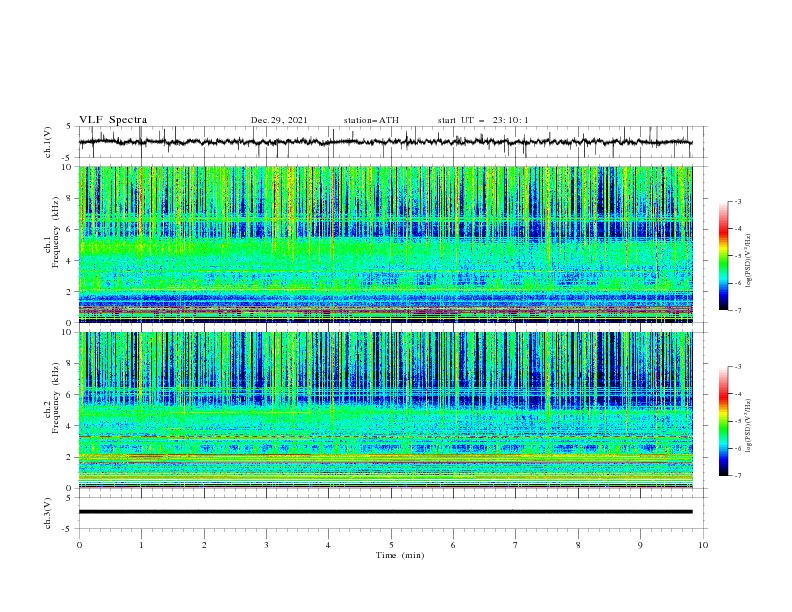
Task: Click the '-7' label on ch.1 colorbar
Action: (x=738, y=310)
